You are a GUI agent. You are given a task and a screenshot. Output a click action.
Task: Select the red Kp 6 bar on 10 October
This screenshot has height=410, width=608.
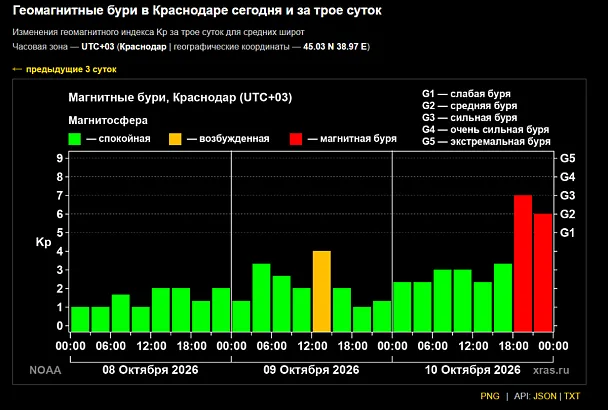(x=543, y=273)
